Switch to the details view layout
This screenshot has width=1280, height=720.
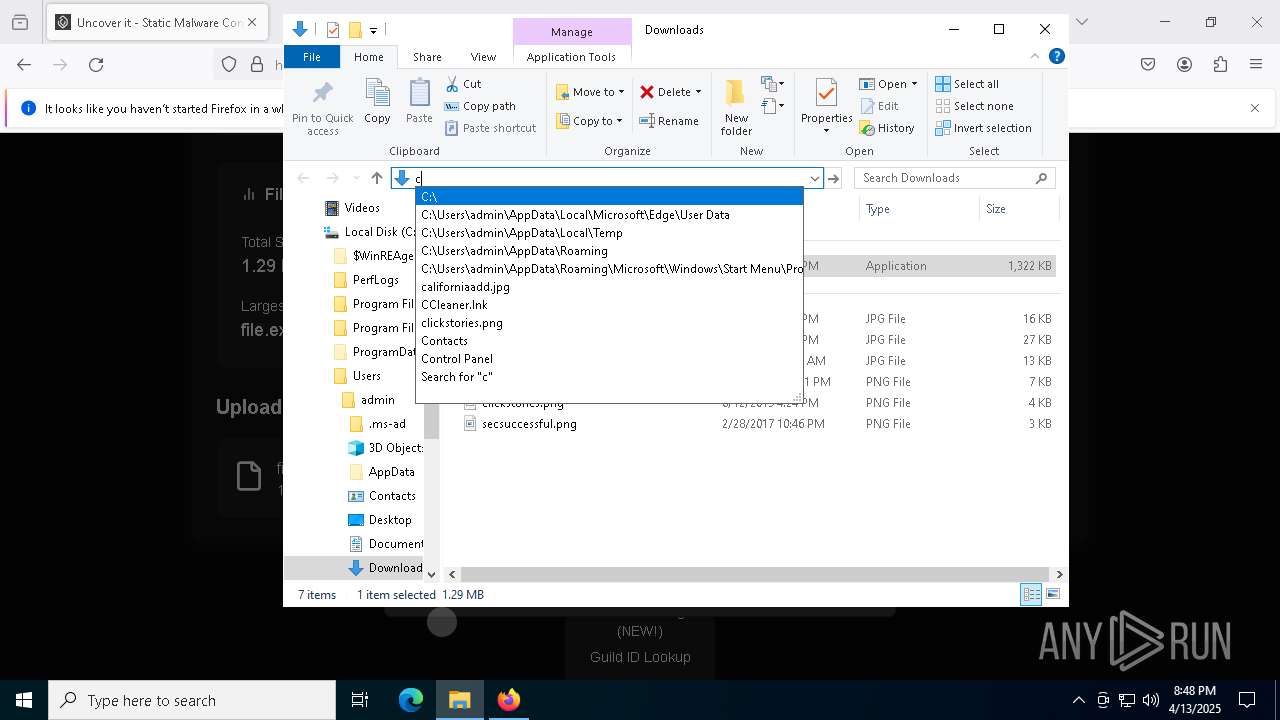pos(1031,594)
